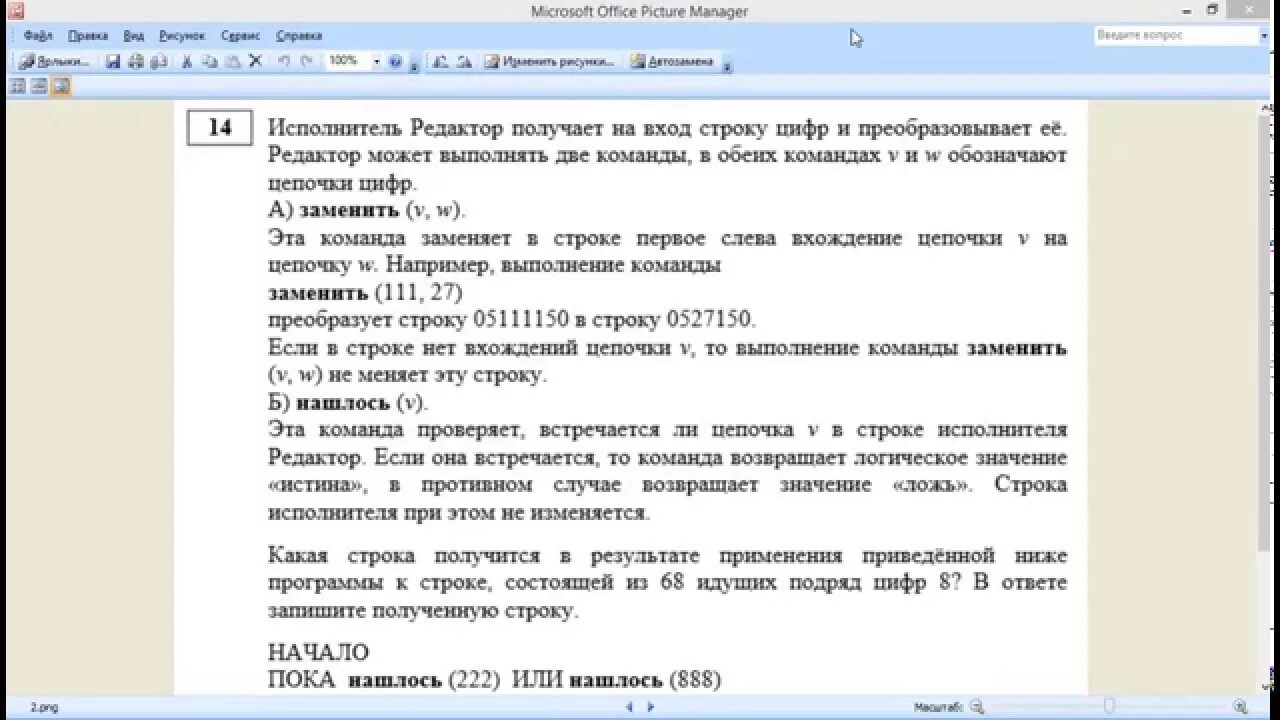Screen dimensions: 1280x720
Task: Go to previous picture arrow
Action: [x=629, y=707]
